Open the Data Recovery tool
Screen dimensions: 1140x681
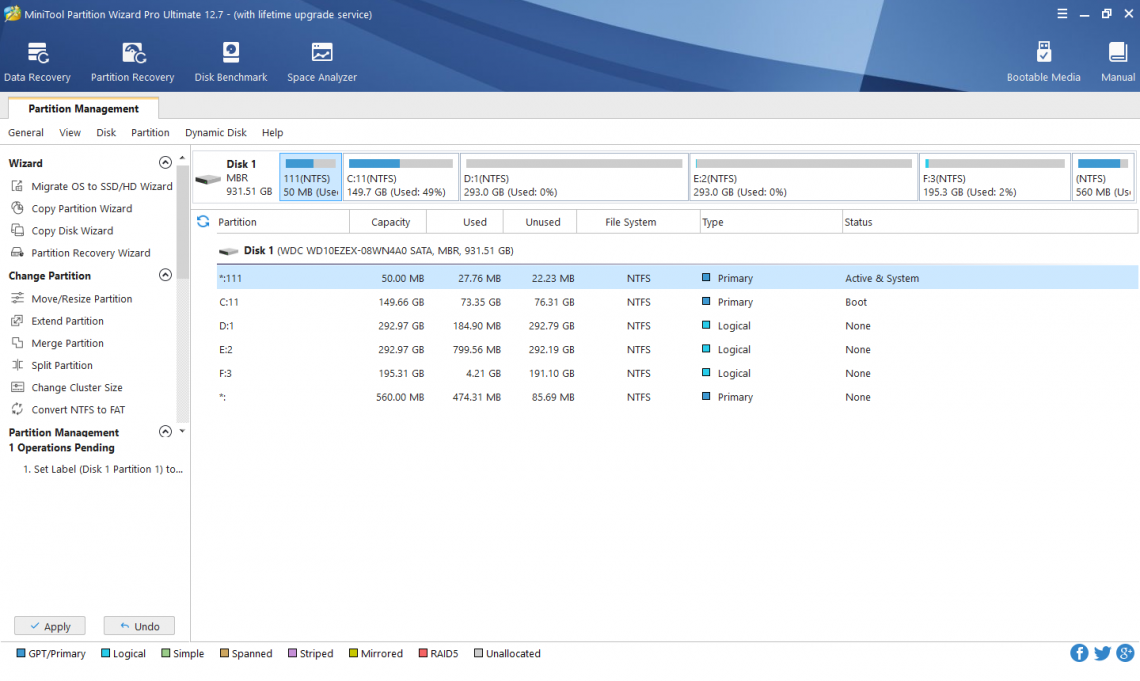[37, 58]
